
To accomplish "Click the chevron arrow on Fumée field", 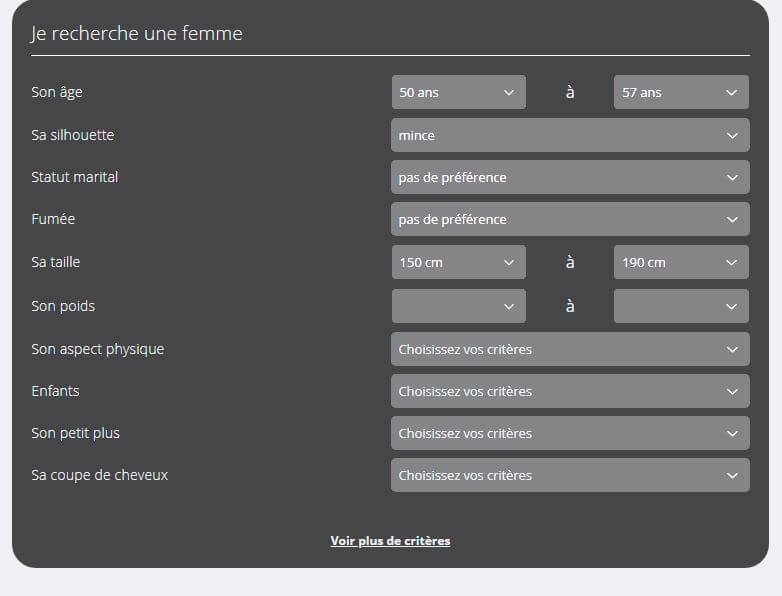I will [732, 219].
